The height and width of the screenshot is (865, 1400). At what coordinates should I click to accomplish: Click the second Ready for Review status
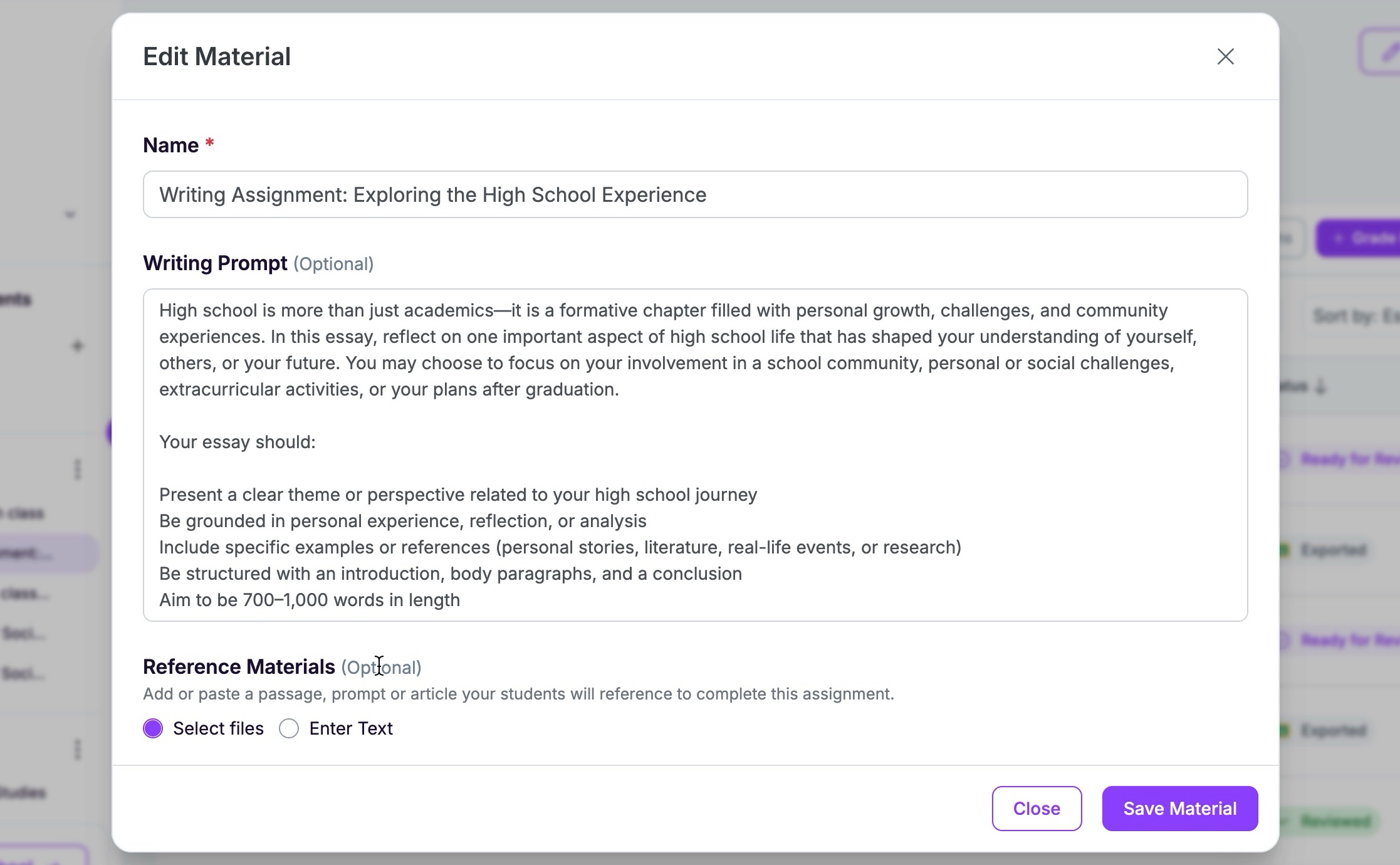[1341, 640]
